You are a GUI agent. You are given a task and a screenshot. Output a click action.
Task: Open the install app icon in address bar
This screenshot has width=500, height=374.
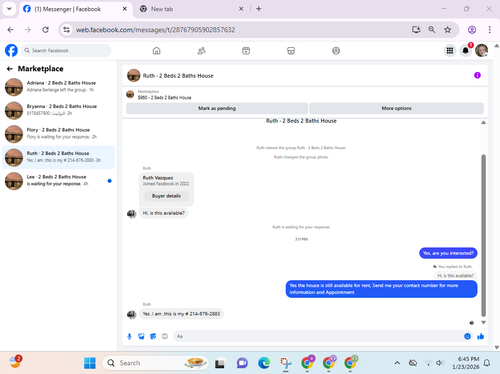pos(416,30)
